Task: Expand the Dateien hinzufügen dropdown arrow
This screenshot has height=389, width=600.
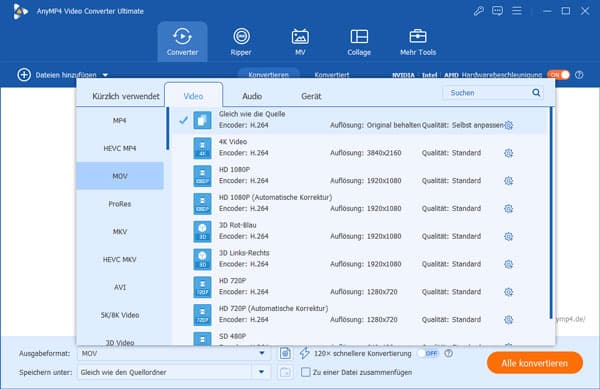Action: point(105,75)
